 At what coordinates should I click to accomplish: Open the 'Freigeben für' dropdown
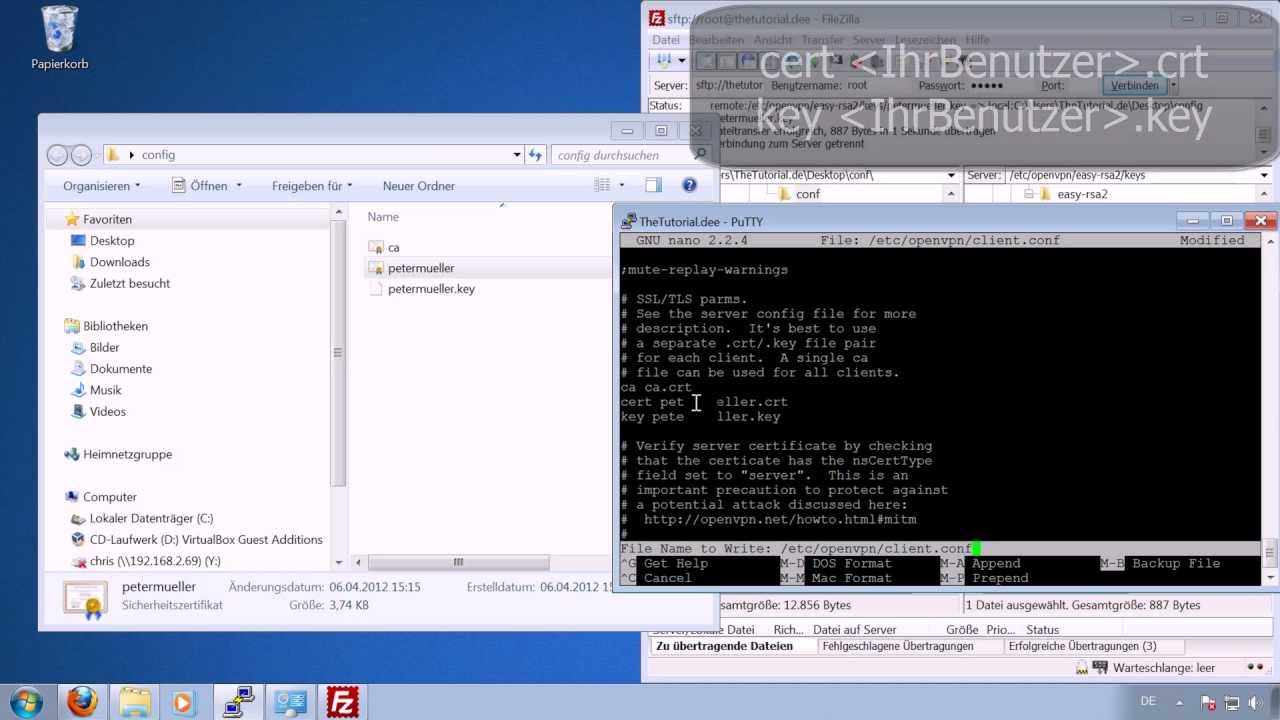(x=313, y=186)
